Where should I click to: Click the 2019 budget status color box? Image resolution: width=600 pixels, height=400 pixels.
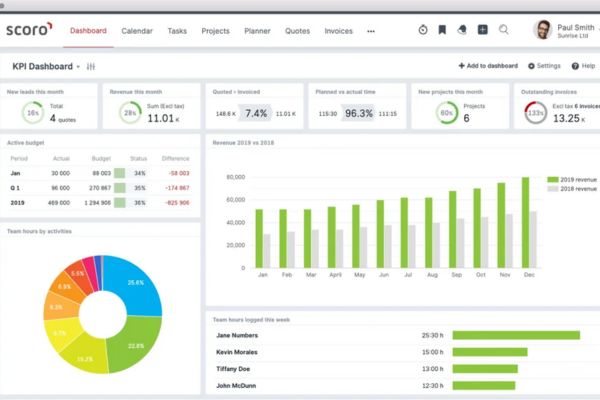(119, 202)
